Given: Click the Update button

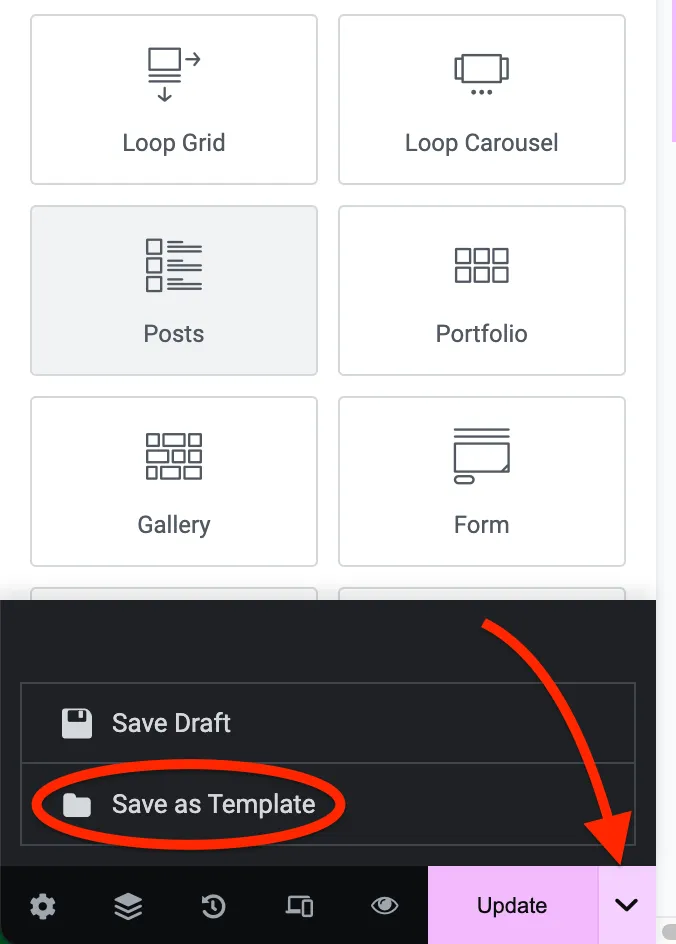Looking at the screenshot, I should [x=513, y=905].
